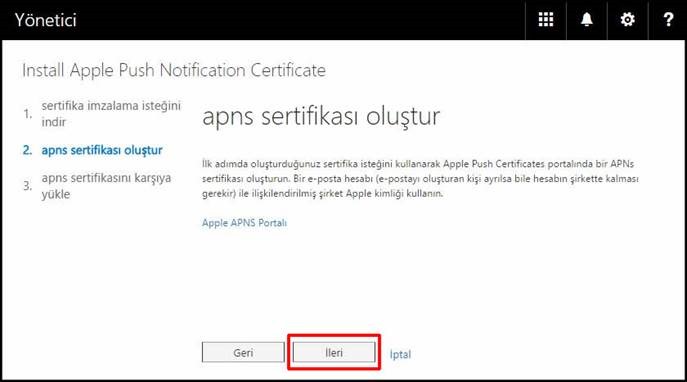The width and height of the screenshot is (687, 382).
Task: Cancel the wizard via İptal link
Action: coord(400,354)
